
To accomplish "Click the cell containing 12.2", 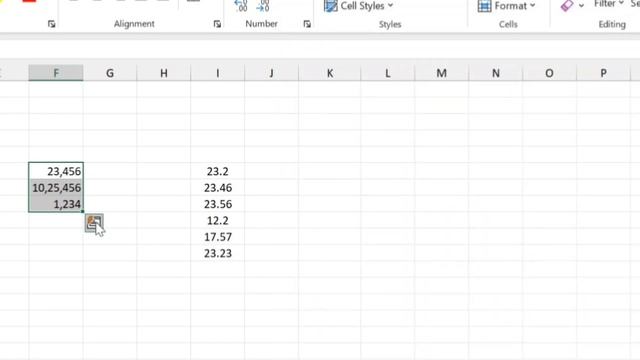I will pos(218,220).
